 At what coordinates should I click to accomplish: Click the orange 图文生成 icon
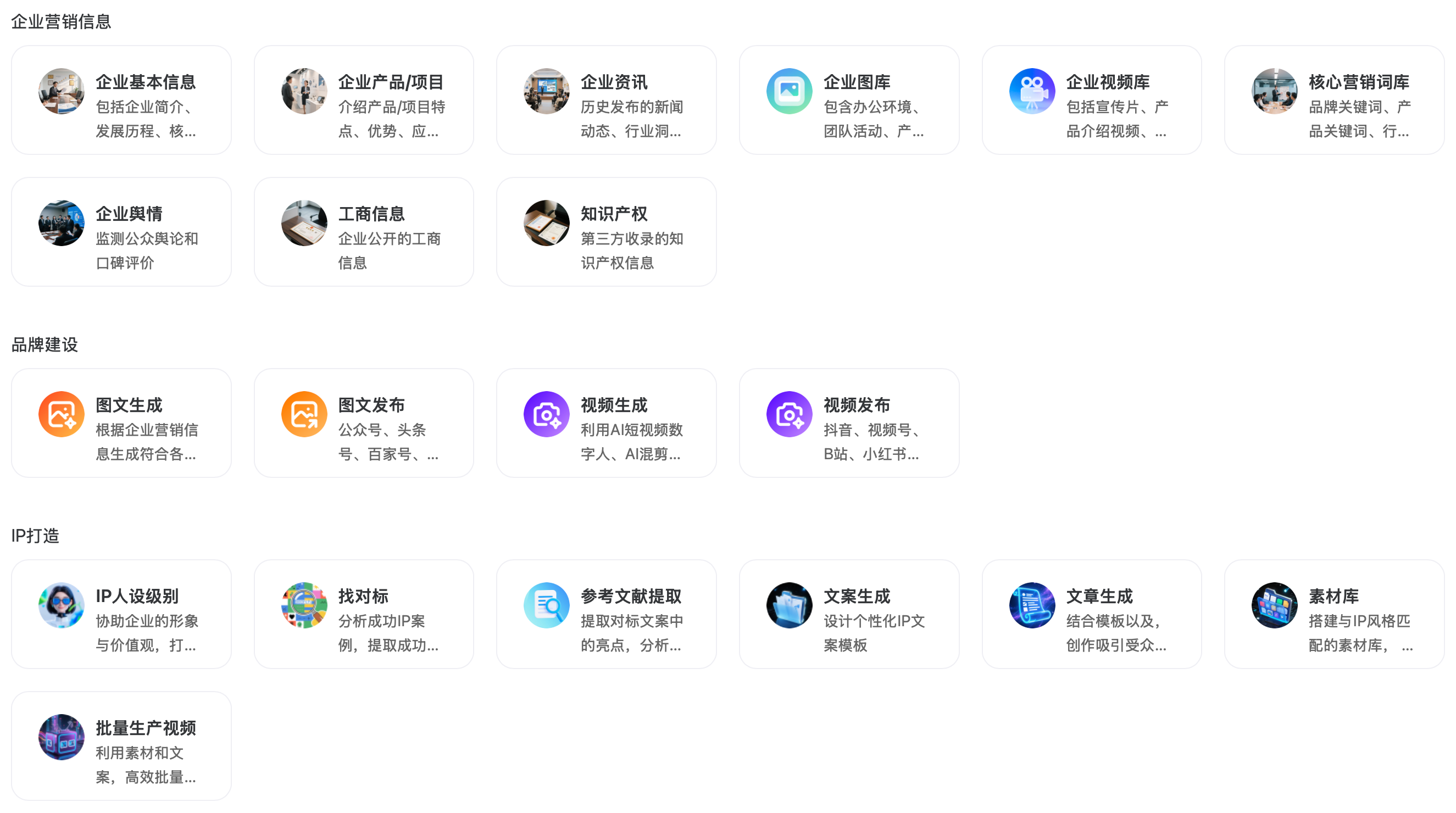pos(61,414)
